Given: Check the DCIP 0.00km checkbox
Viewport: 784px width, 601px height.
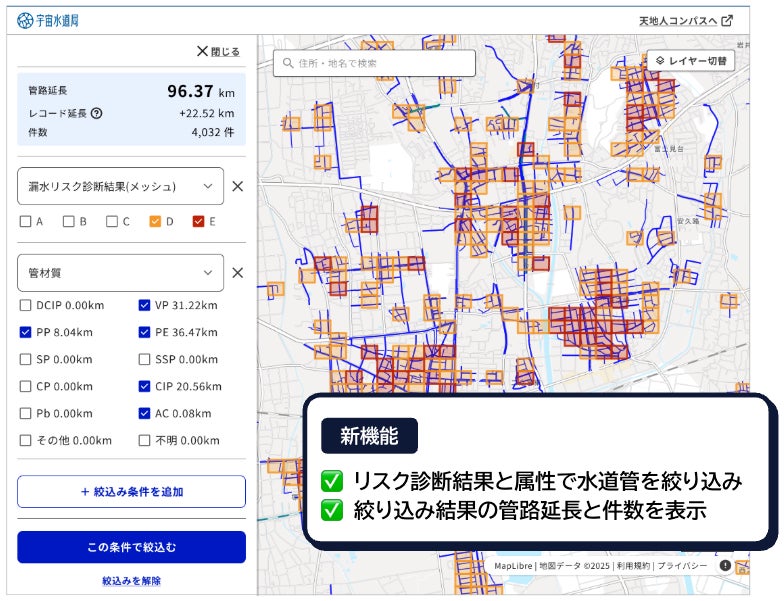Looking at the screenshot, I should point(25,305).
